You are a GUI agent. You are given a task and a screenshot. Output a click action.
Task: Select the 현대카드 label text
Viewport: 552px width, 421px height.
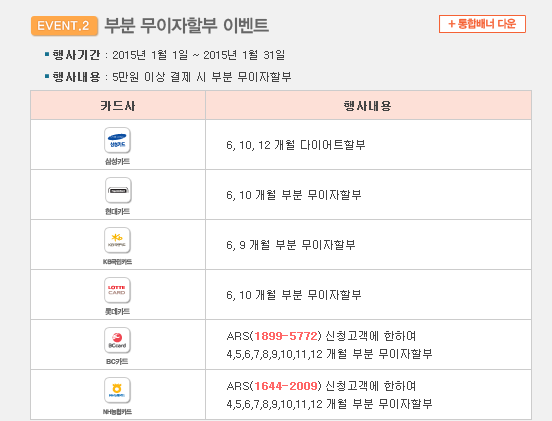[x=118, y=211]
